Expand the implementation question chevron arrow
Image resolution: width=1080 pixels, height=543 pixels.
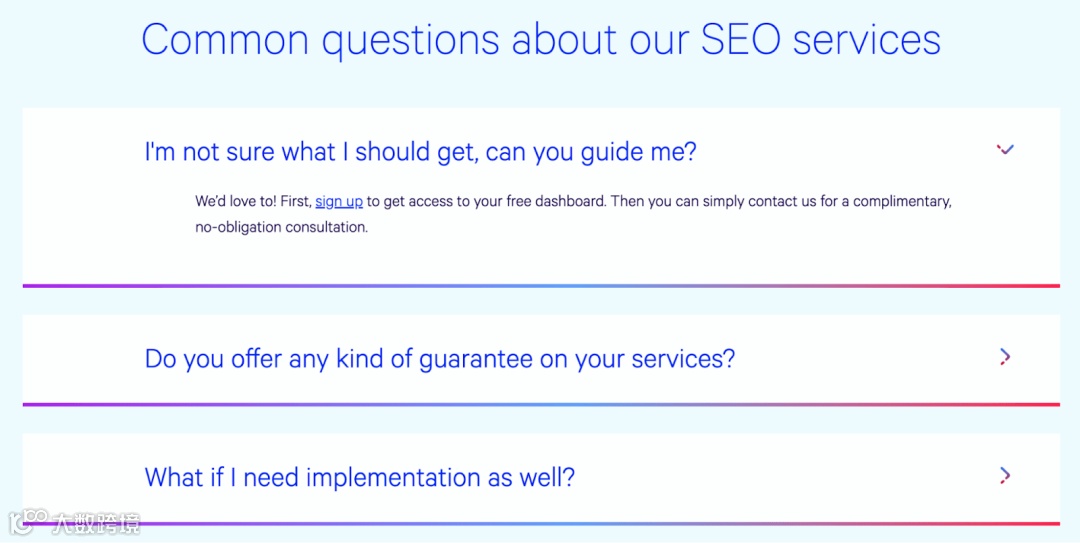[x=1005, y=475]
